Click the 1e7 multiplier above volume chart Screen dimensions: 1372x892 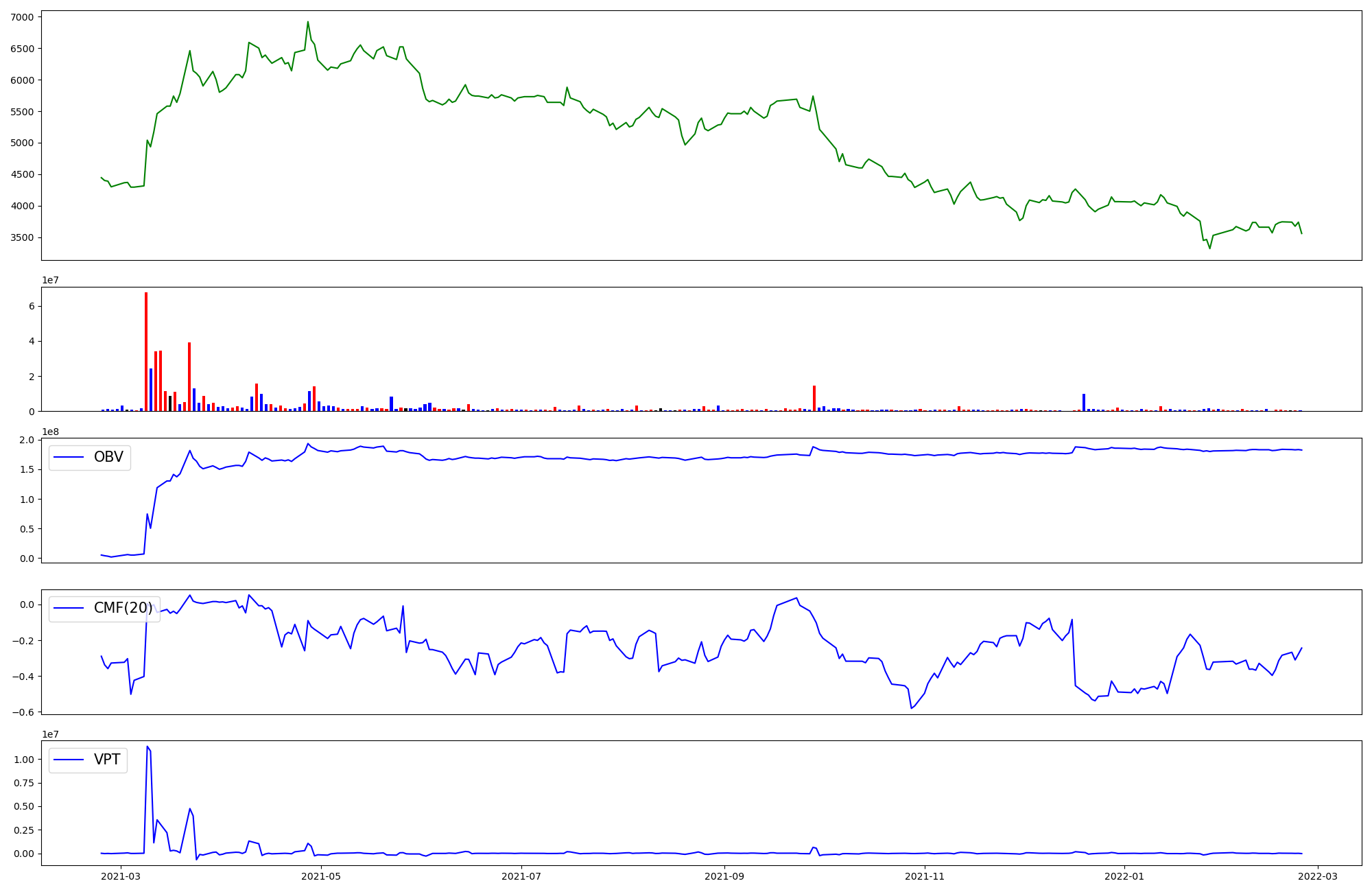click(x=50, y=280)
